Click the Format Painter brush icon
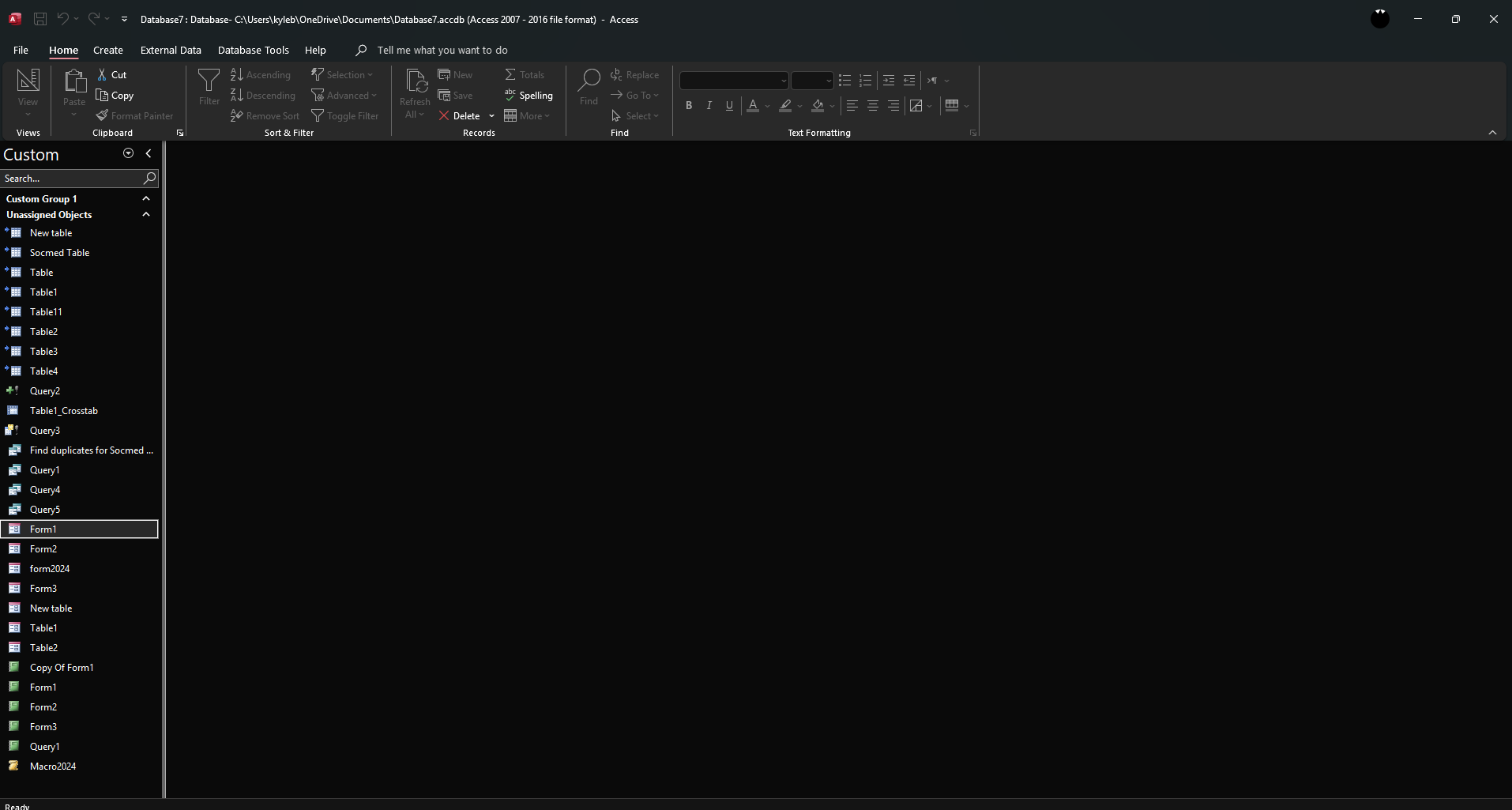Viewport: 1512px width, 810px height. pos(102,115)
